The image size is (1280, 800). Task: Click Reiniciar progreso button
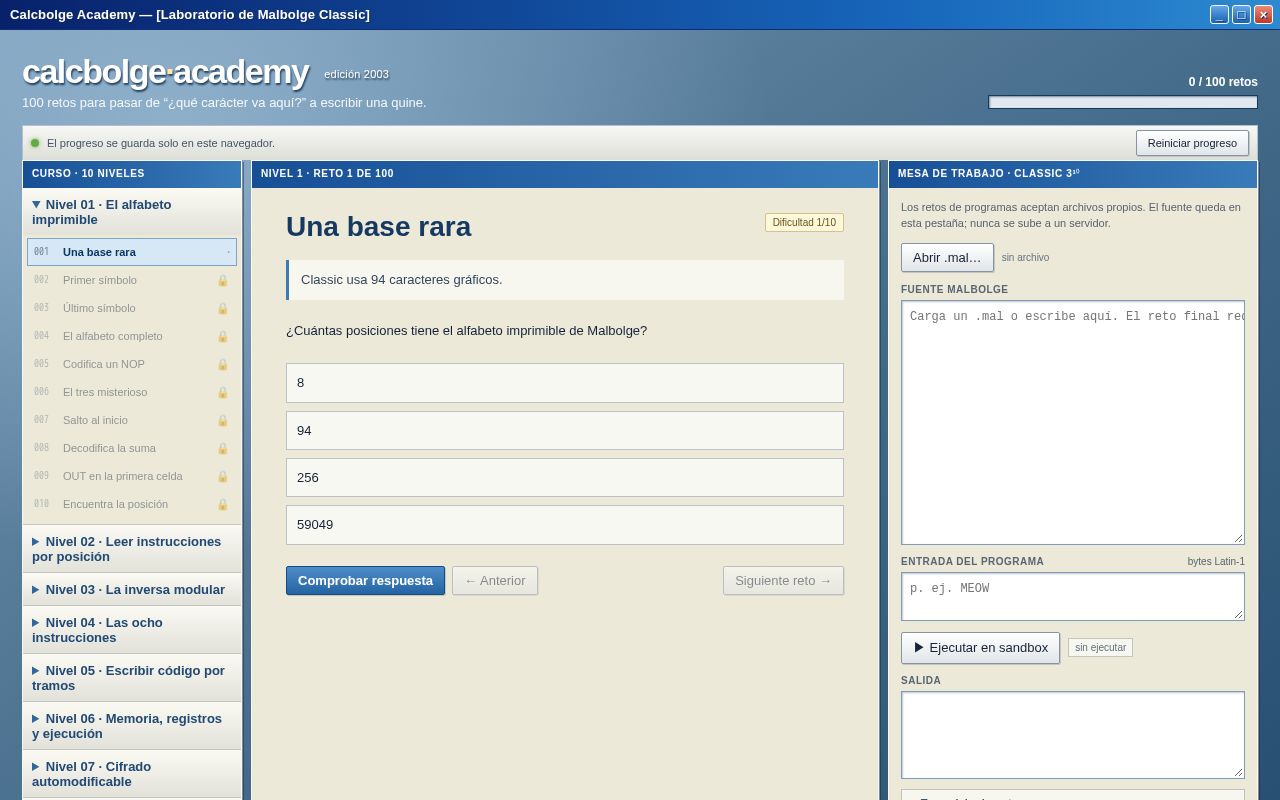(1192, 143)
